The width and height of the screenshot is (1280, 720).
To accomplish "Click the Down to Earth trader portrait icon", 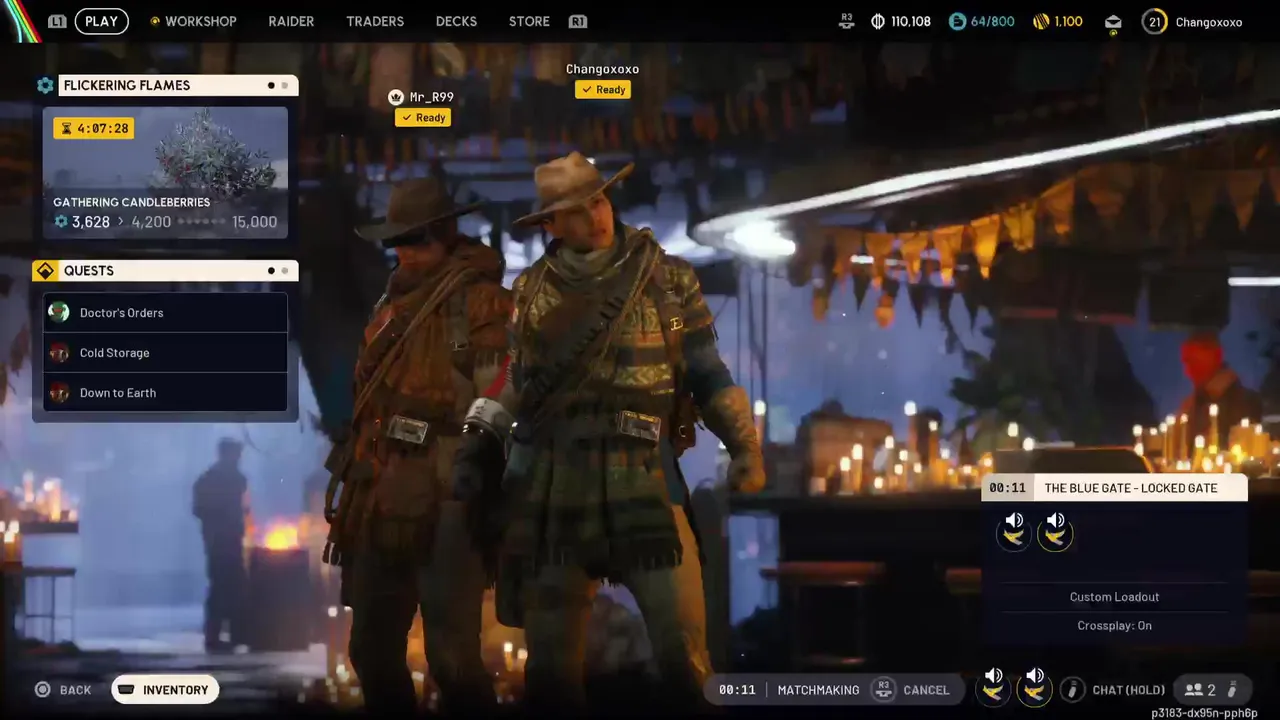I will coord(59,393).
